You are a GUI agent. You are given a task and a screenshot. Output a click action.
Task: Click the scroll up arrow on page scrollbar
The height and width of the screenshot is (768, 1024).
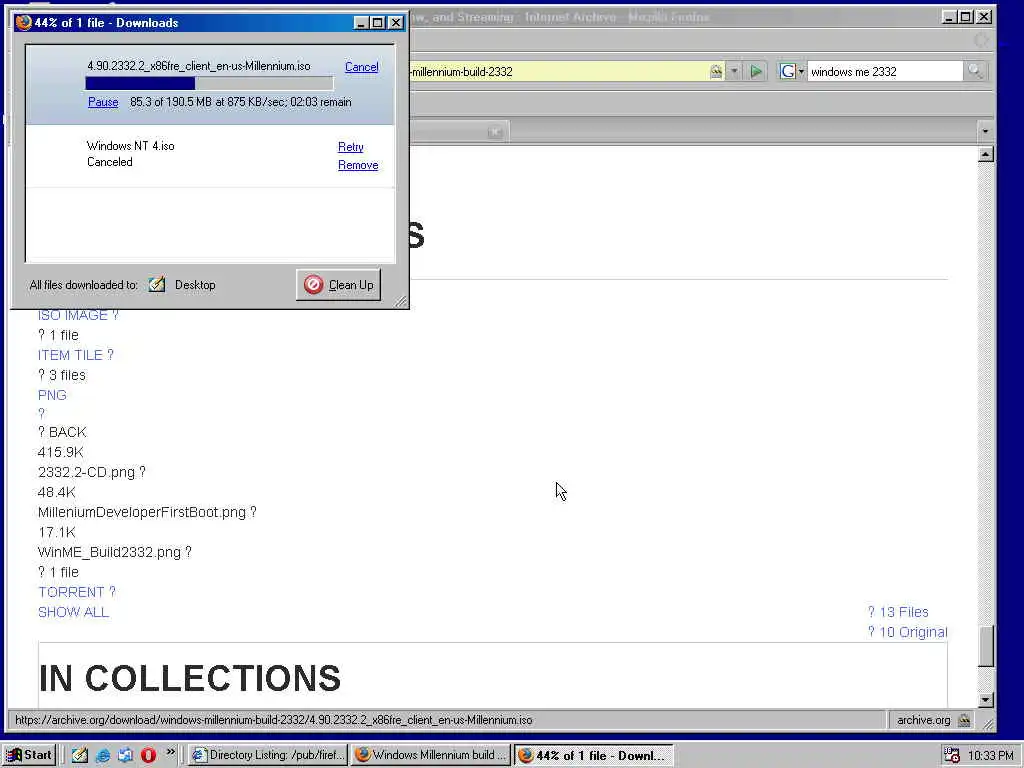click(986, 155)
